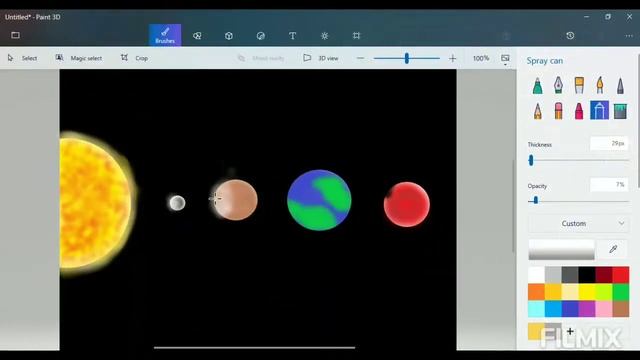Screen dimensions: 640x360
Task: Click the Select tool
Action: pyautogui.click(x=22, y=58)
